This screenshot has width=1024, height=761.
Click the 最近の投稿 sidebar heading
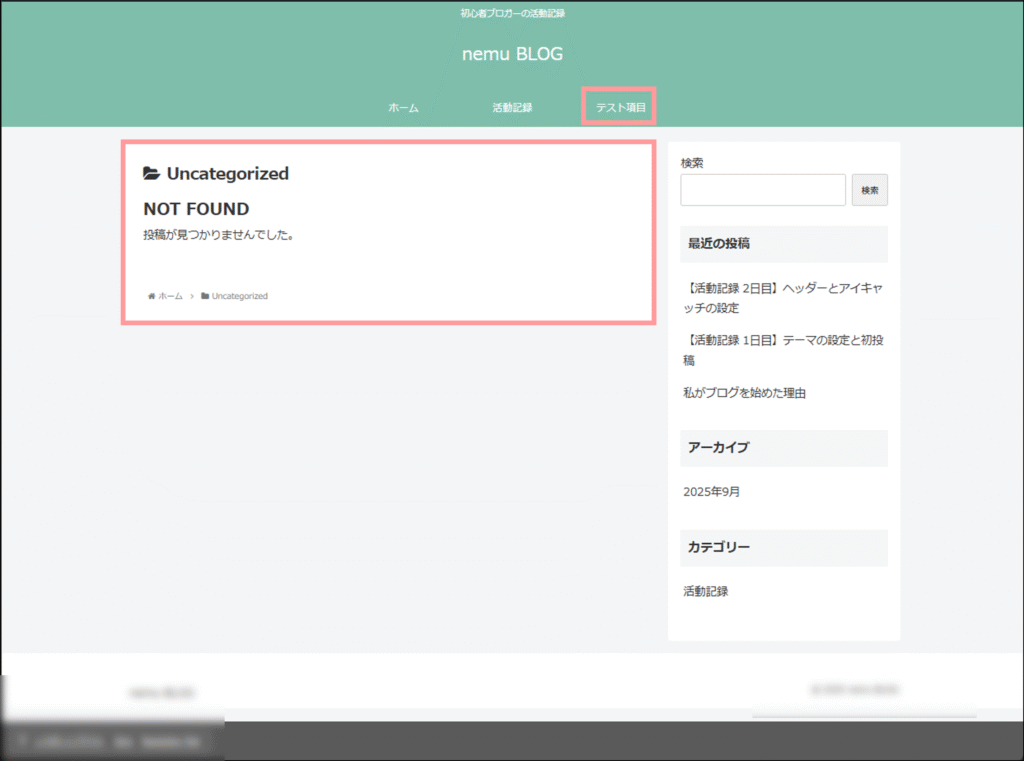pyautogui.click(x=719, y=243)
